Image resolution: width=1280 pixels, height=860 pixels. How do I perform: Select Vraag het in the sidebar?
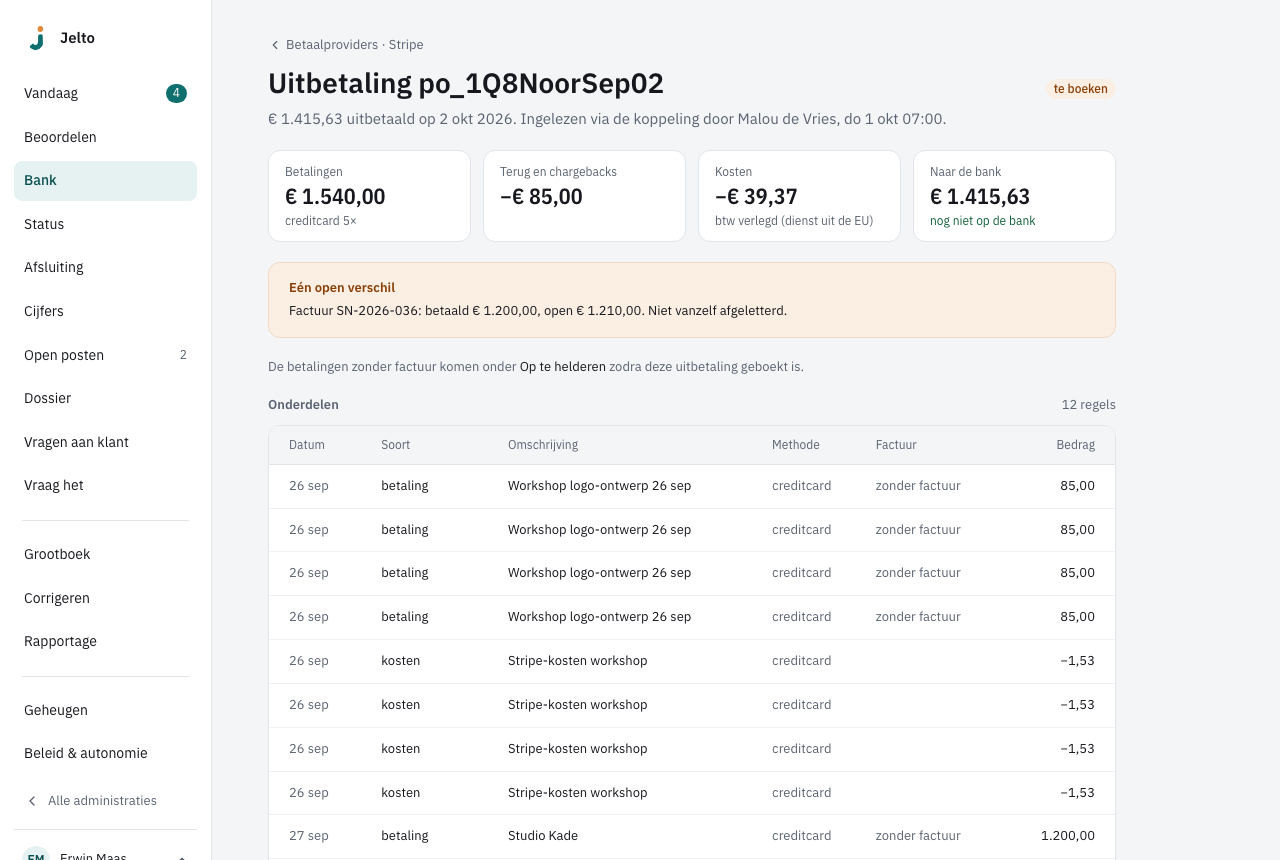coord(105,485)
